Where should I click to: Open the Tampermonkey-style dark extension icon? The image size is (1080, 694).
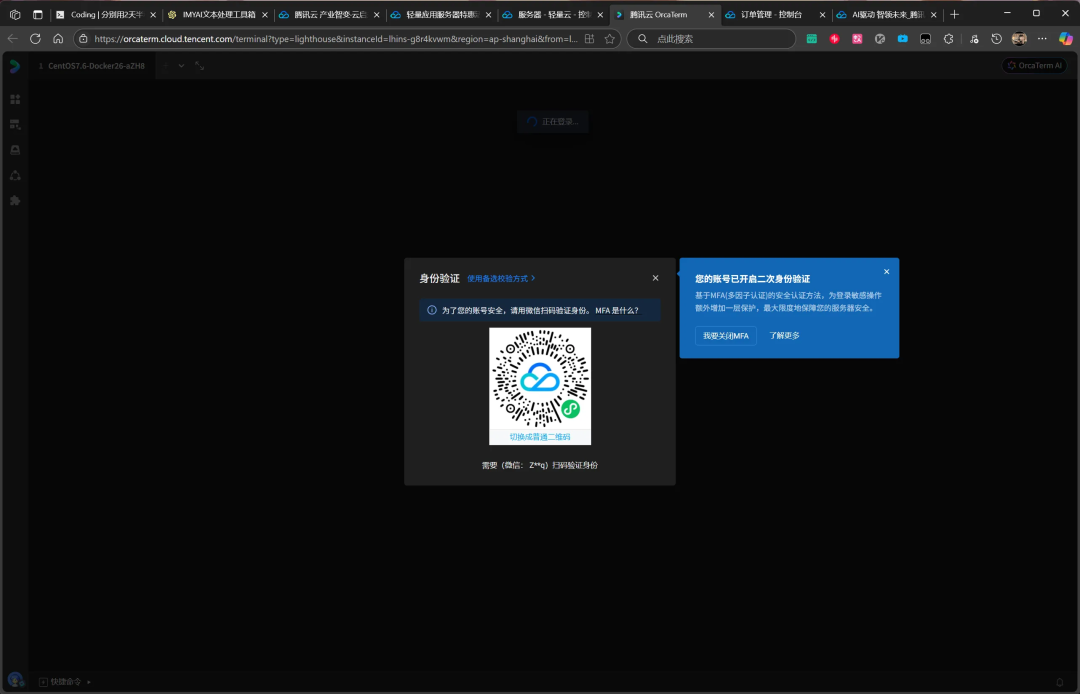[925, 39]
